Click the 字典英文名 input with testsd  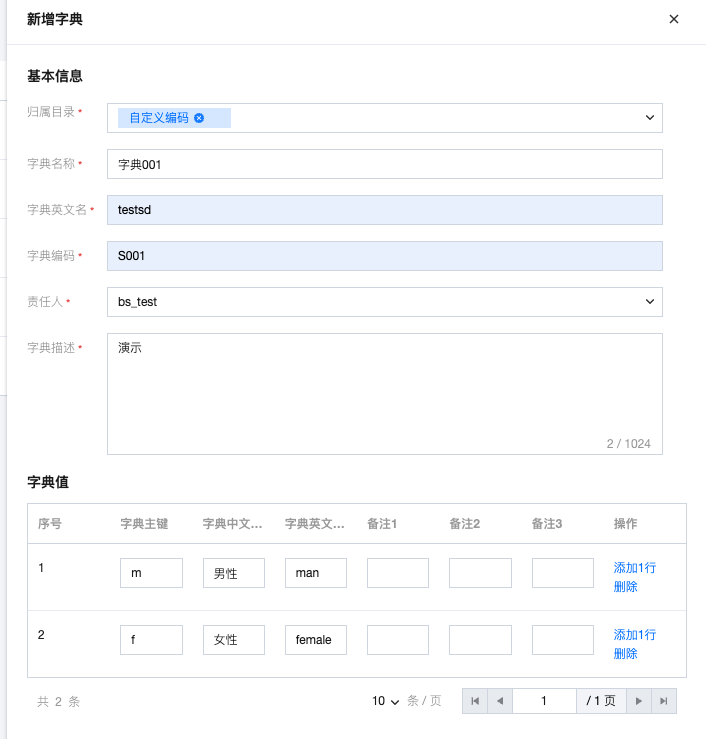pos(385,210)
